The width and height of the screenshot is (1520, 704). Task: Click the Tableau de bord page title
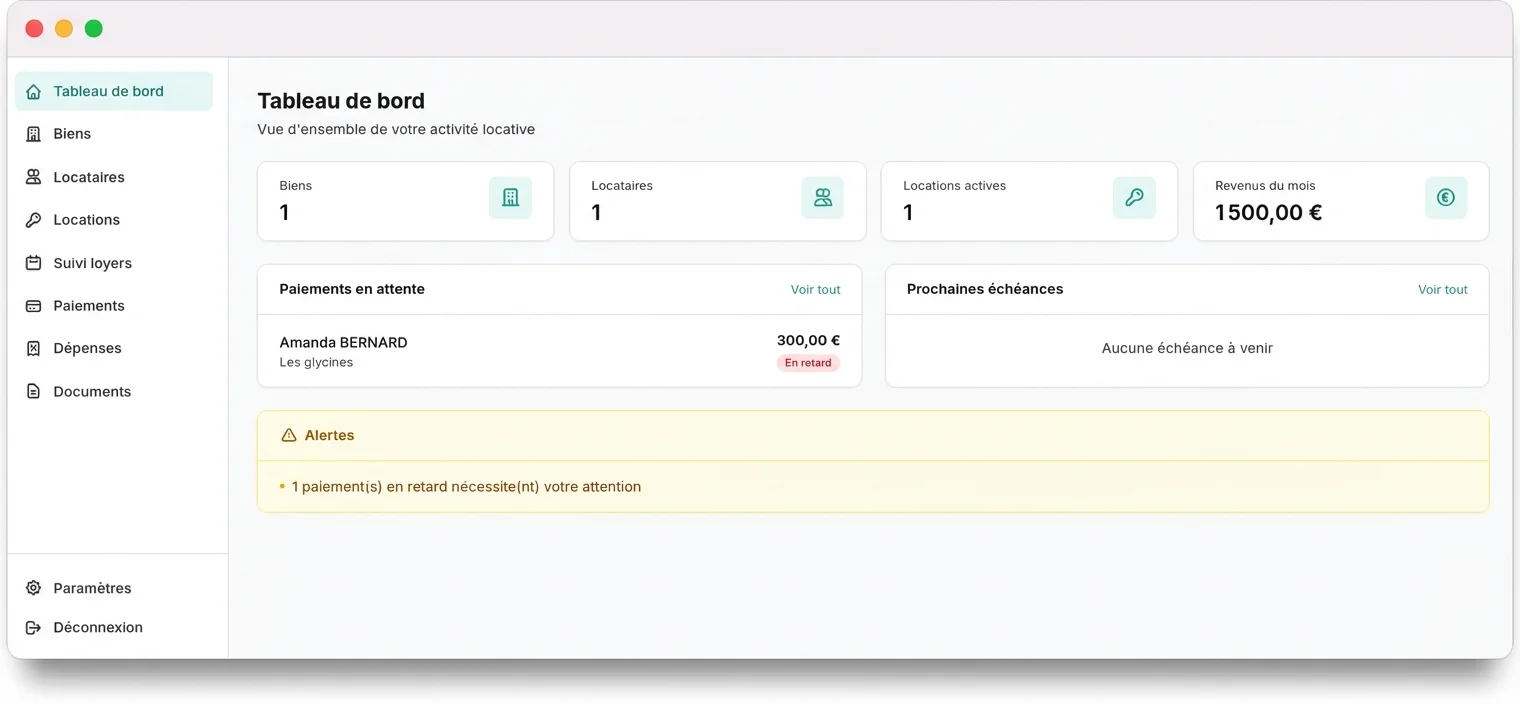click(x=341, y=101)
